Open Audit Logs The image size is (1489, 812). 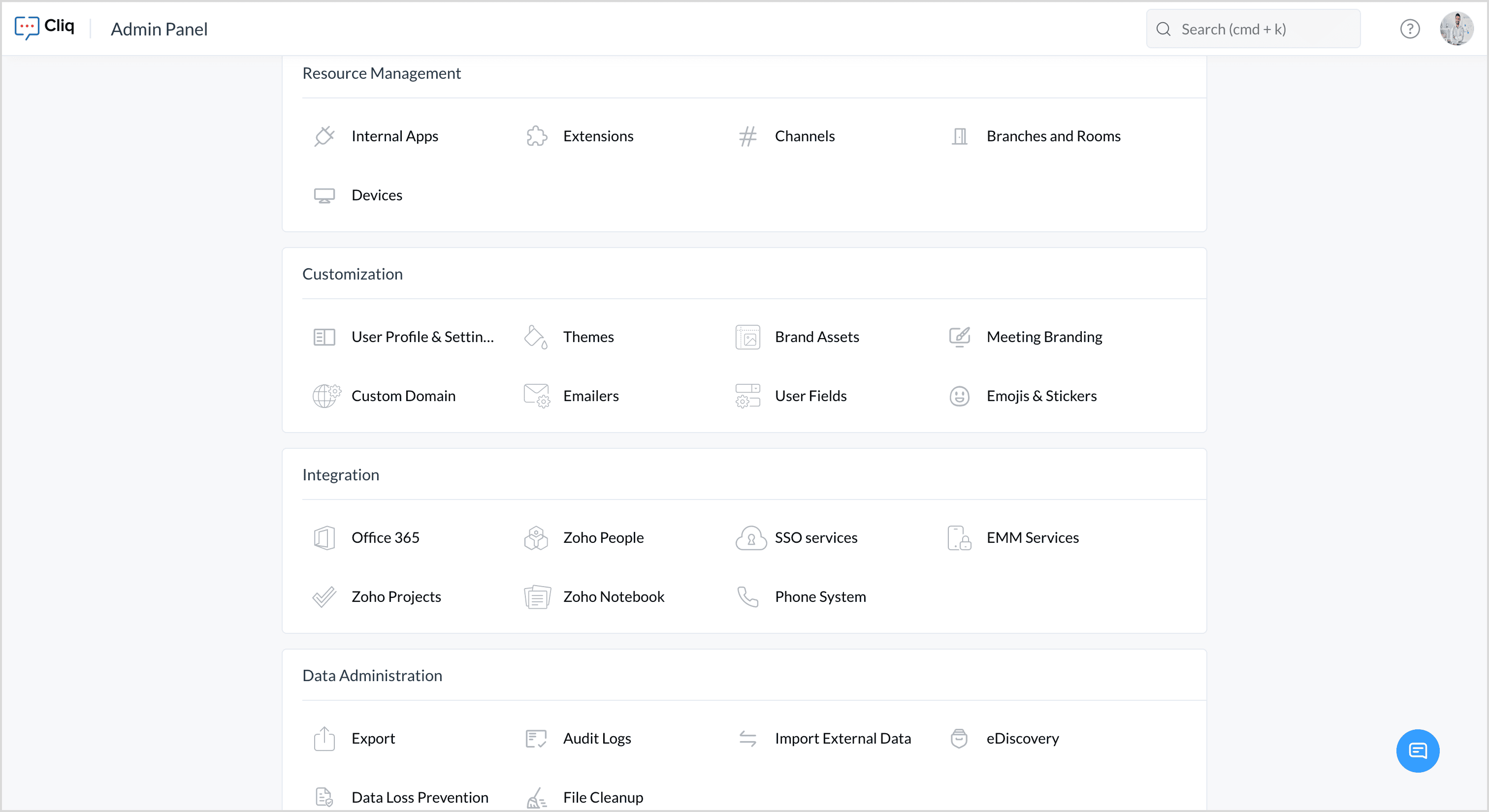[x=597, y=739]
